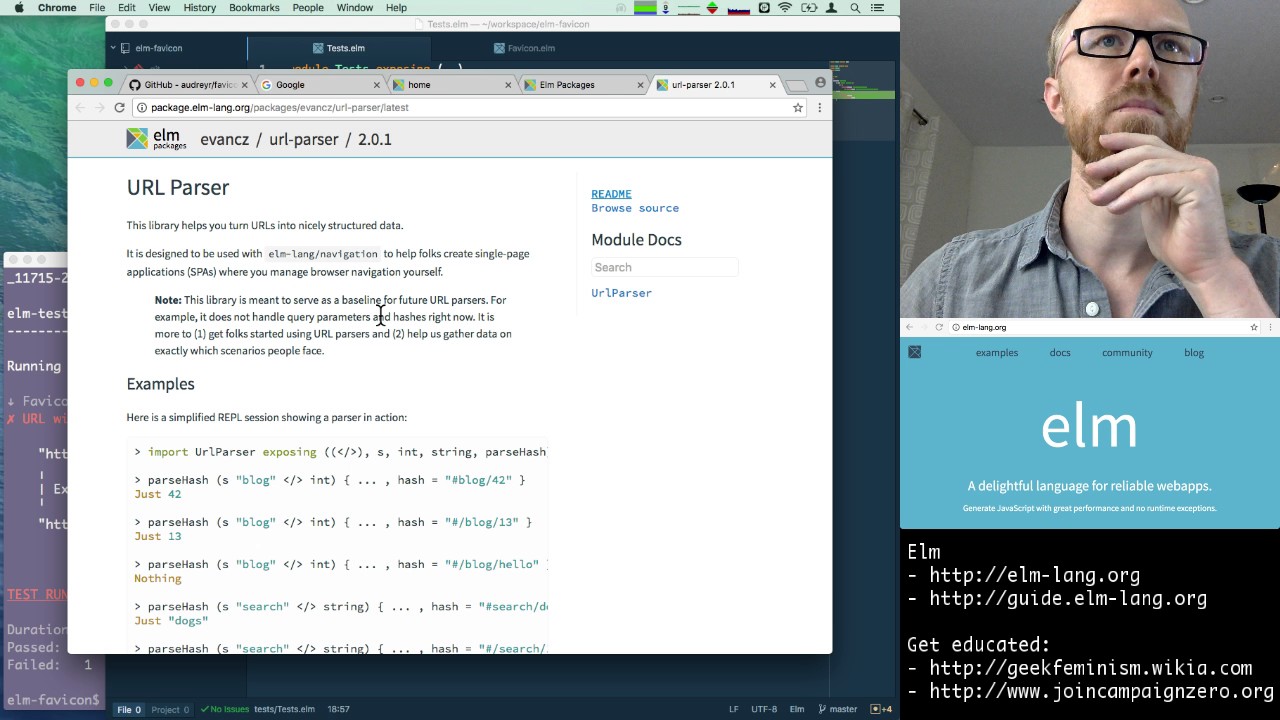Screen dimensions: 1280x720
Task: Close the Elm Packages tab
Action: coord(640,85)
